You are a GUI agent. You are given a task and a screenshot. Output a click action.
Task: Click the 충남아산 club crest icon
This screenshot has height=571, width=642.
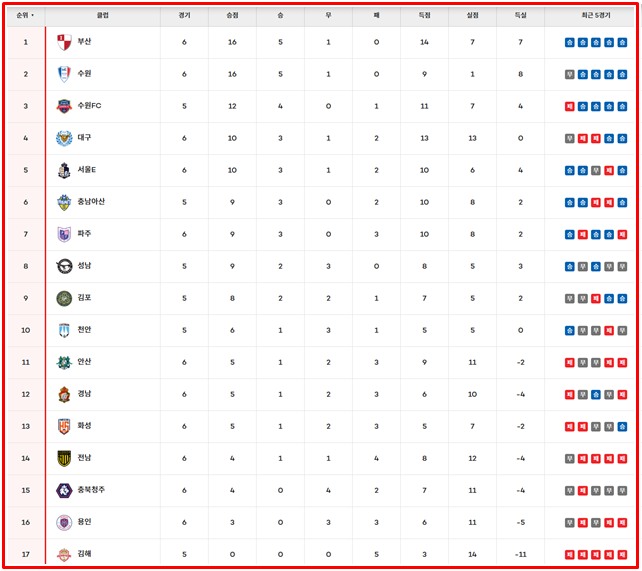click(64, 202)
